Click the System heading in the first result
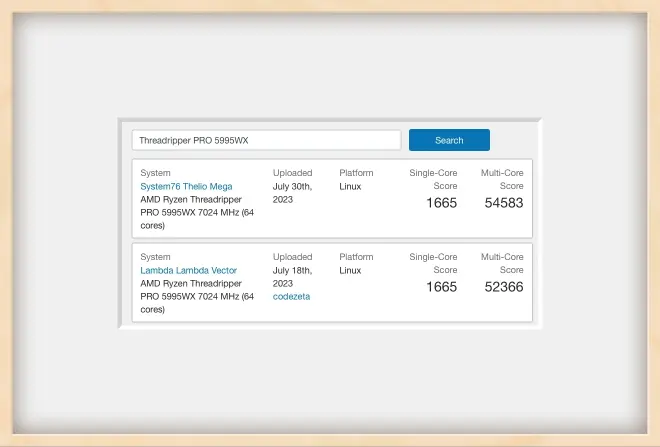The image size is (660, 447). (x=155, y=173)
